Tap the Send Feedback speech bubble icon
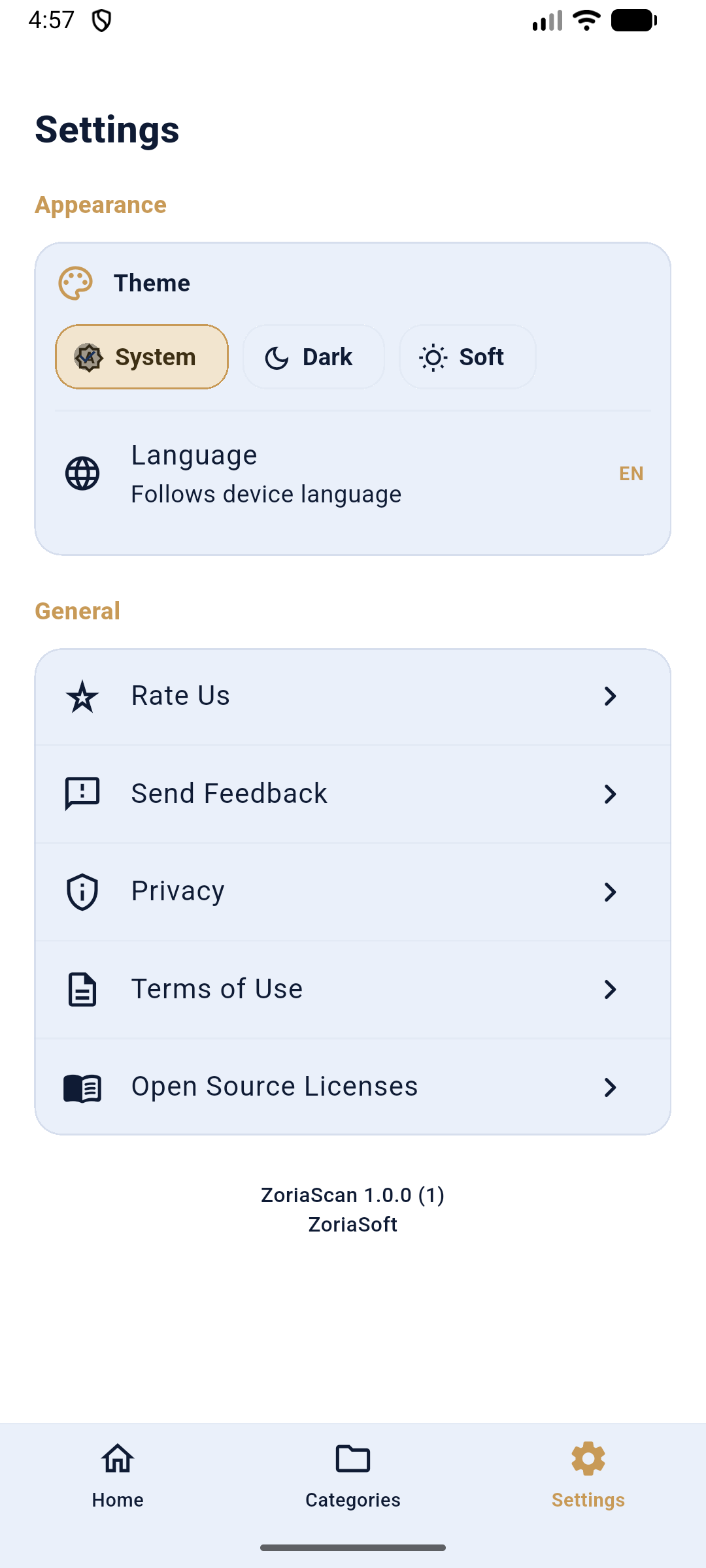706x1568 pixels. [82, 794]
